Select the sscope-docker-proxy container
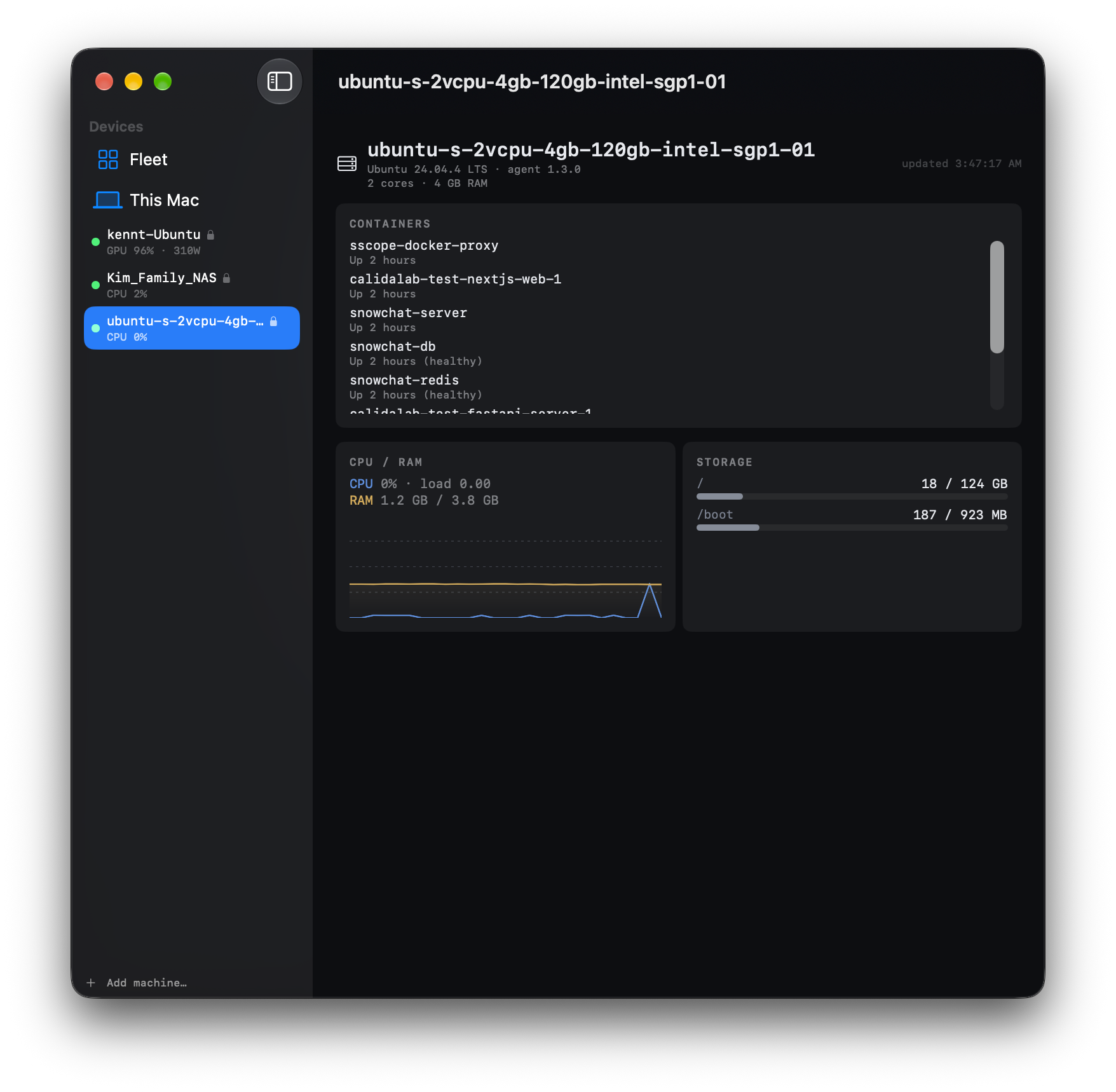Viewport: 1116px width, 1092px height. point(424,252)
